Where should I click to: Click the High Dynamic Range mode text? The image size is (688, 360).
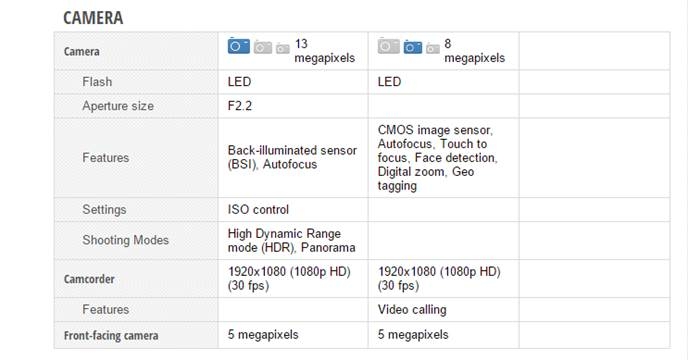291,241
